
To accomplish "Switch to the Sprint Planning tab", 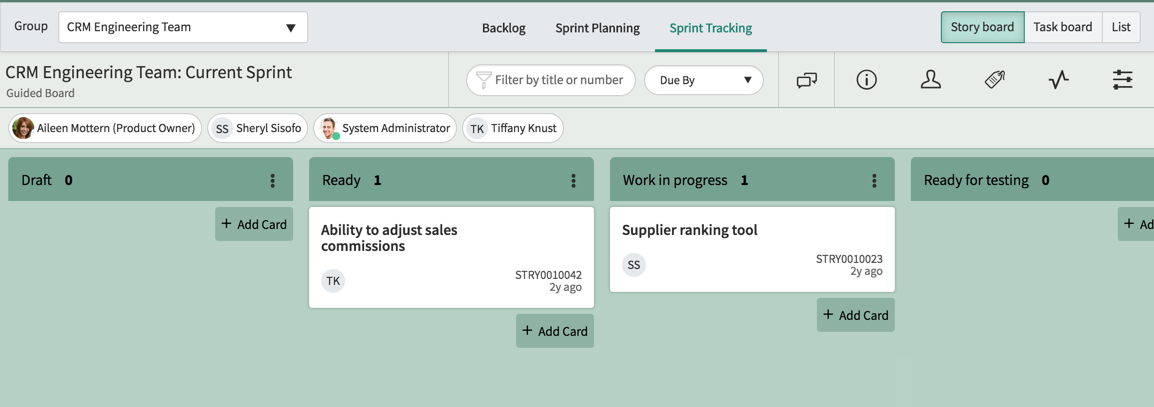I will click(x=598, y=28).
